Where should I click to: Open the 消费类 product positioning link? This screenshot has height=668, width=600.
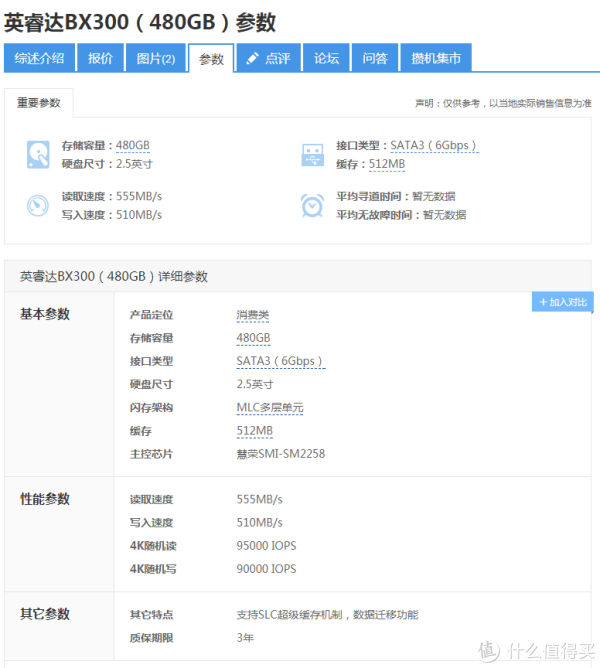click(x=253, y=315)
